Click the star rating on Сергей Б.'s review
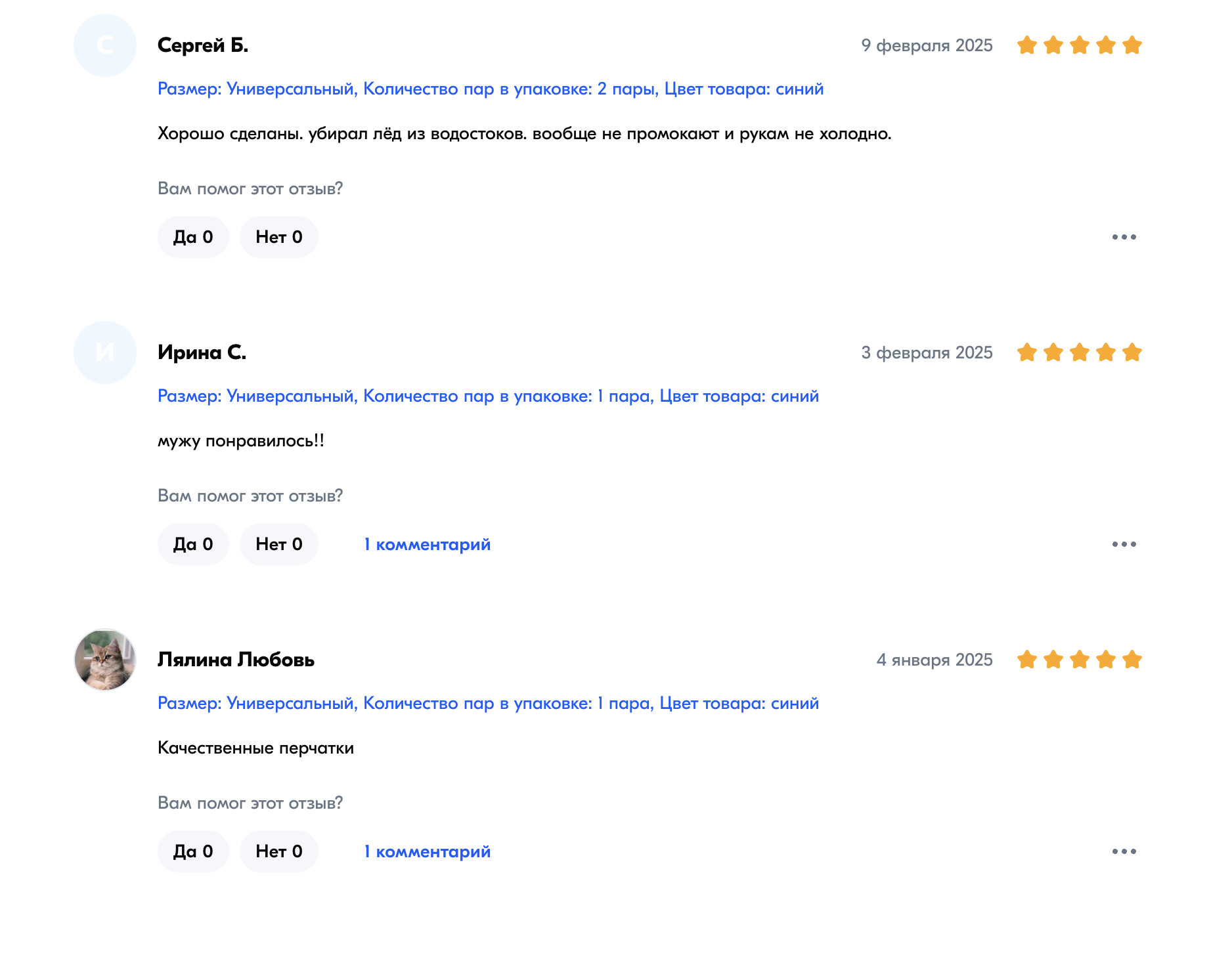 [1079, 45]
